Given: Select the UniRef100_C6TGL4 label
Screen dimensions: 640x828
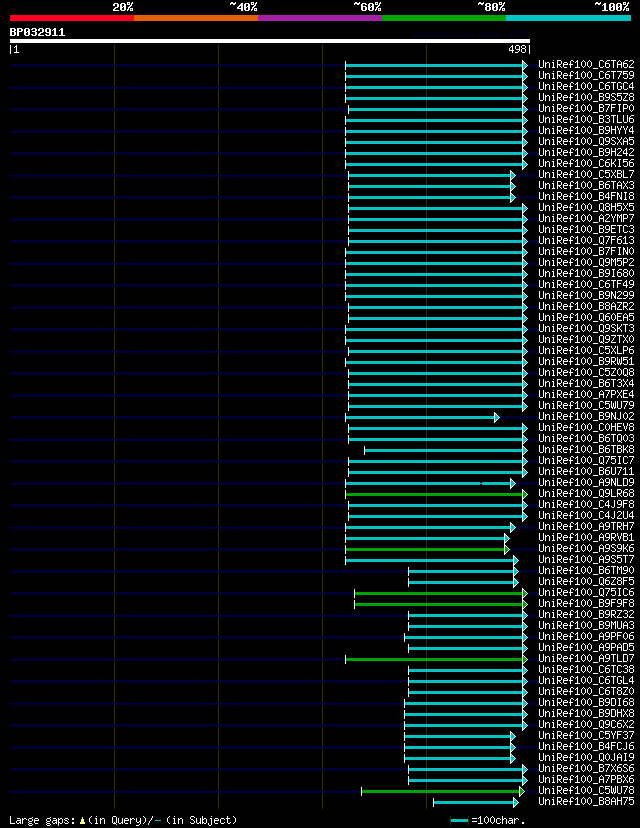Looking at the screenshot, I should point(586,681).
